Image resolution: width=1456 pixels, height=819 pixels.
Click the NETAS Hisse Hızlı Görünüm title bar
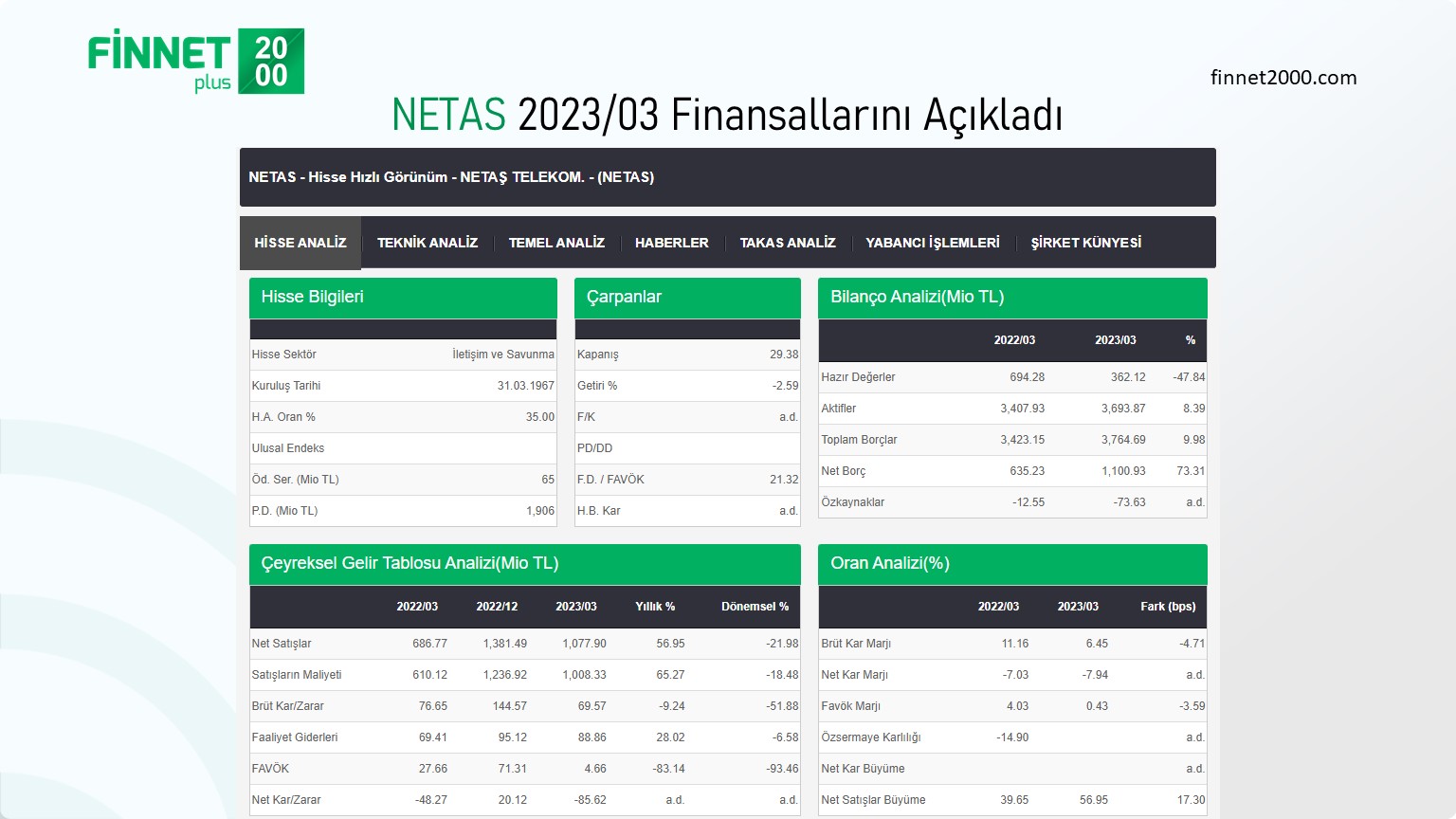(727, 177)
